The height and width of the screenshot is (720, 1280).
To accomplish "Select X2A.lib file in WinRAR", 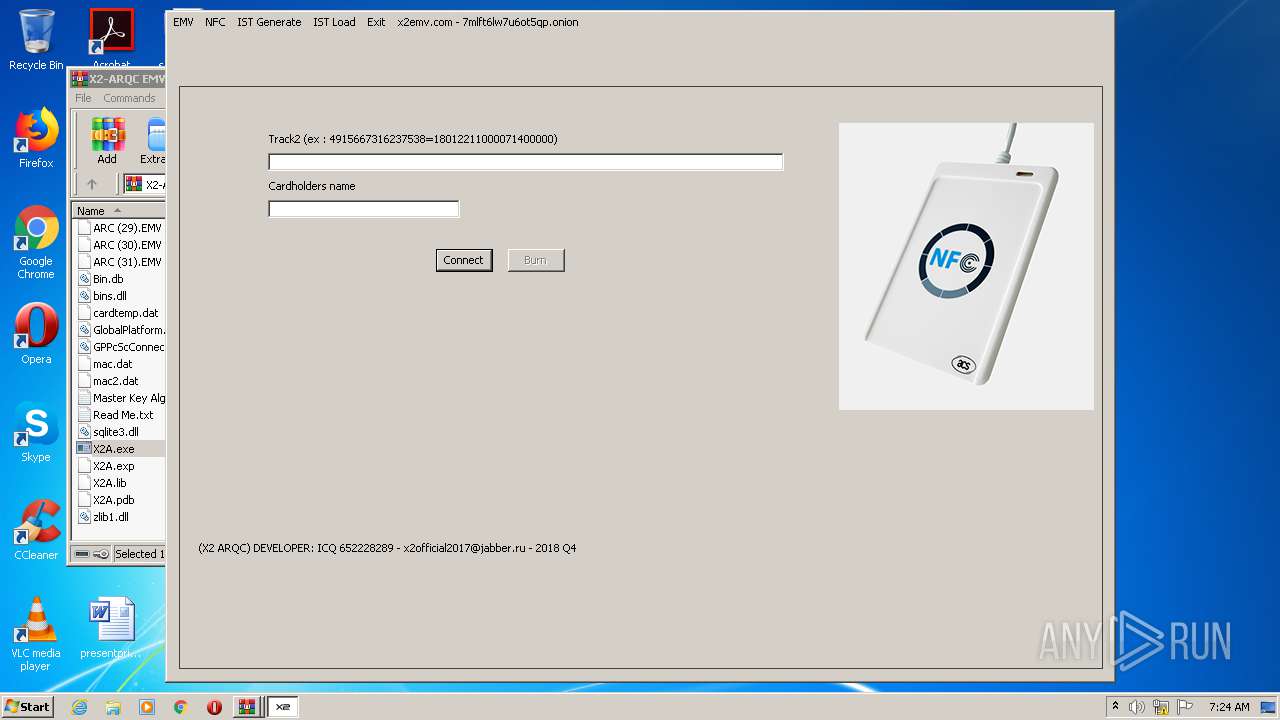I will coord(103,483).
